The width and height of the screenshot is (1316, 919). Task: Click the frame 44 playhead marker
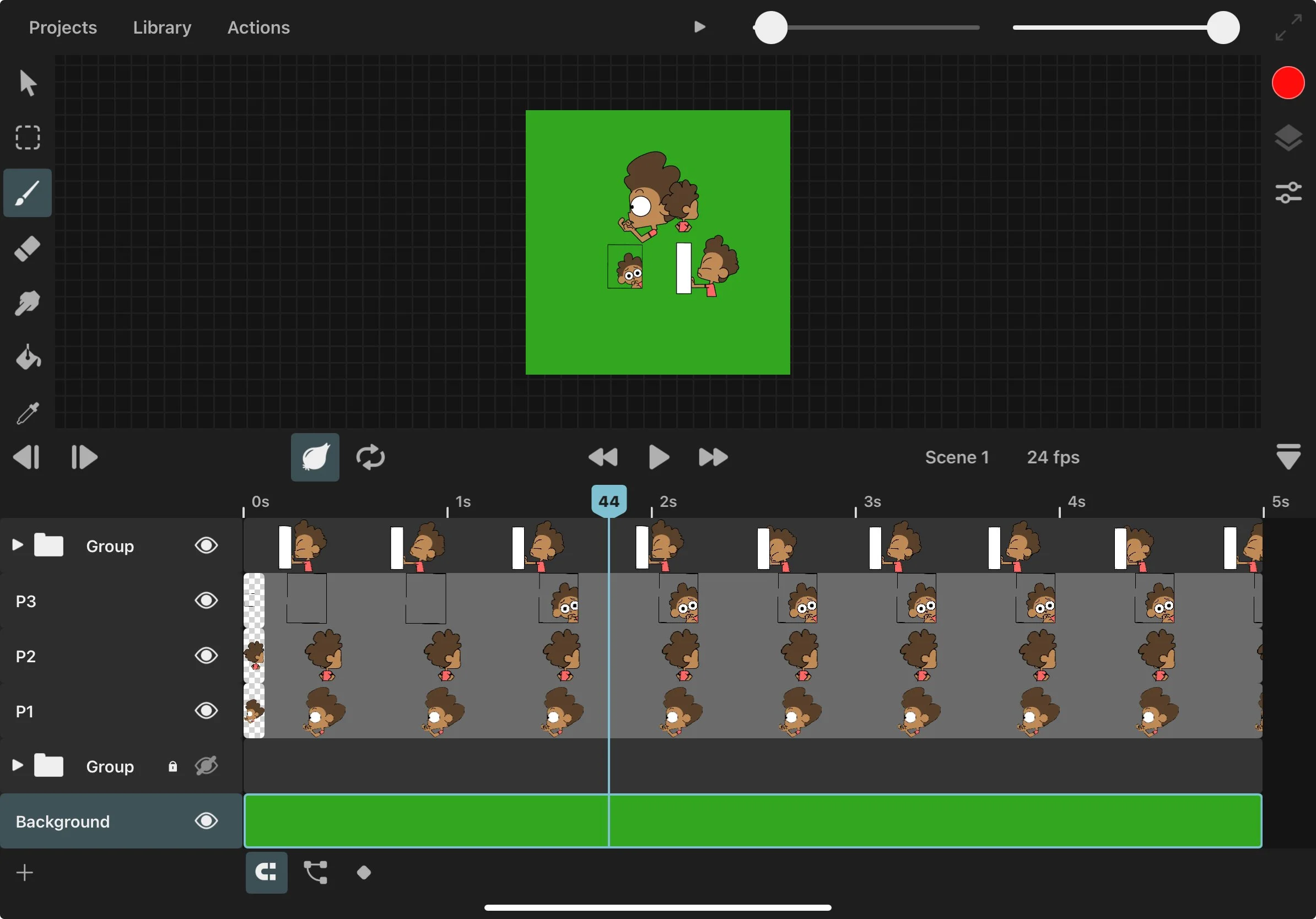[x=609, y=501]
